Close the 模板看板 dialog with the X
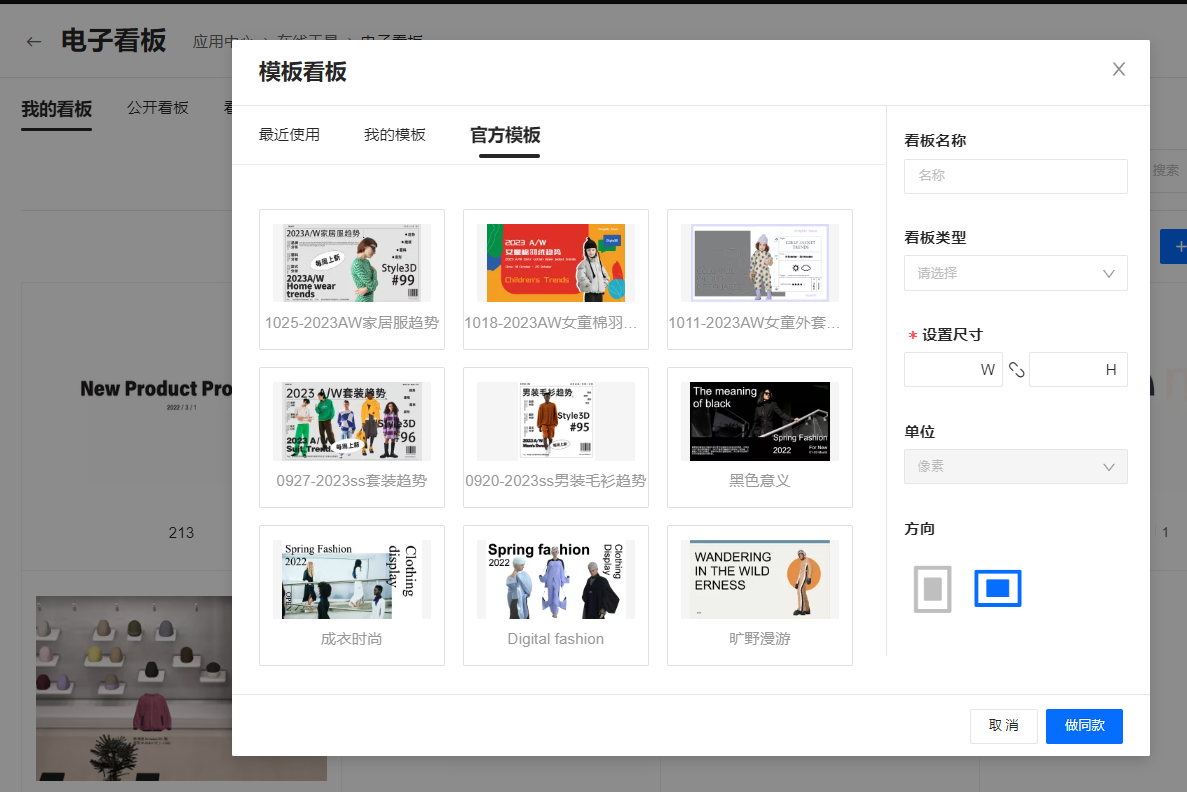Viewport: 1187px width, 792px height. pos(1118,70)
